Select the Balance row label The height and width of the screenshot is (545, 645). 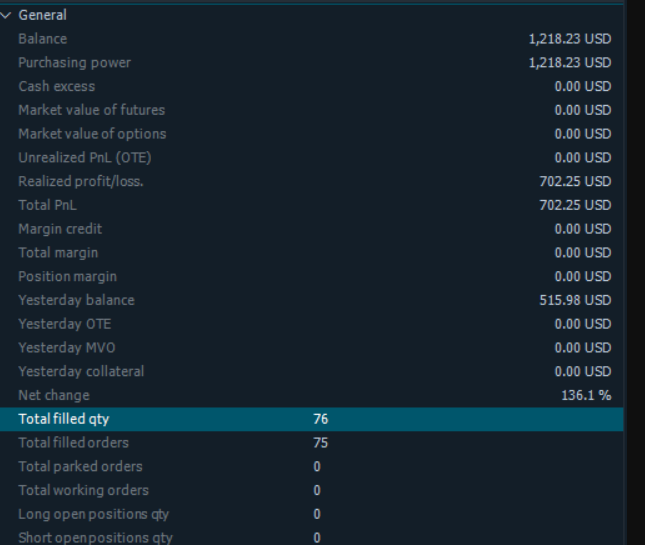click(x=43, y=39)
